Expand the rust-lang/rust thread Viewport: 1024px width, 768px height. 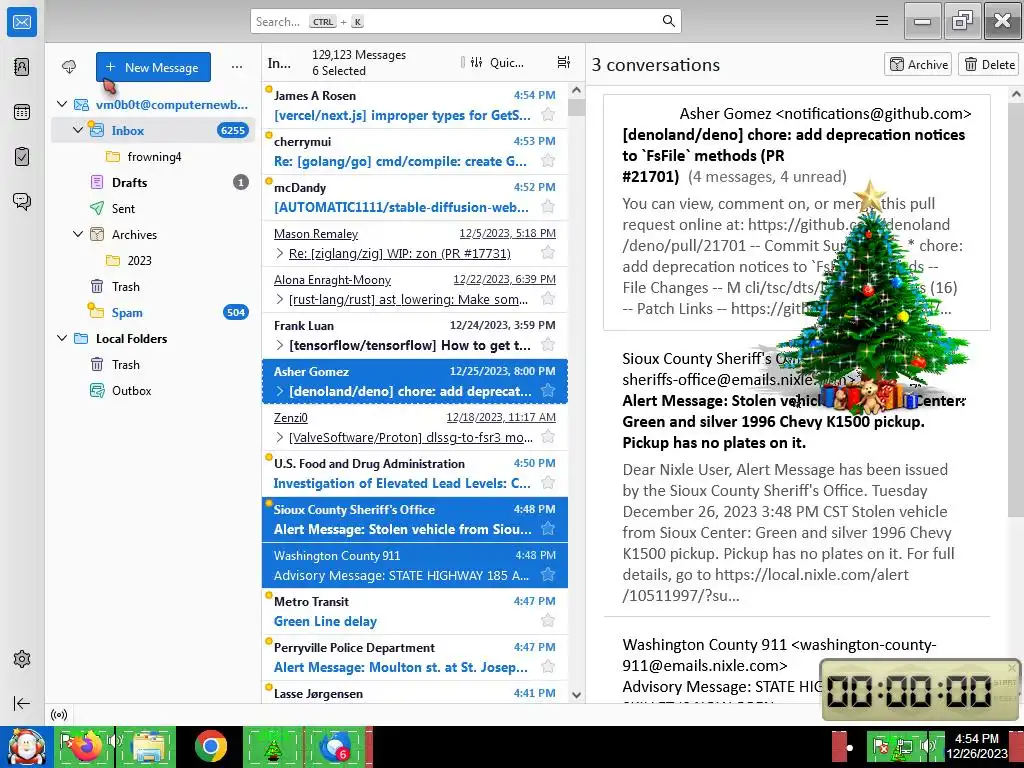[280, 299]
